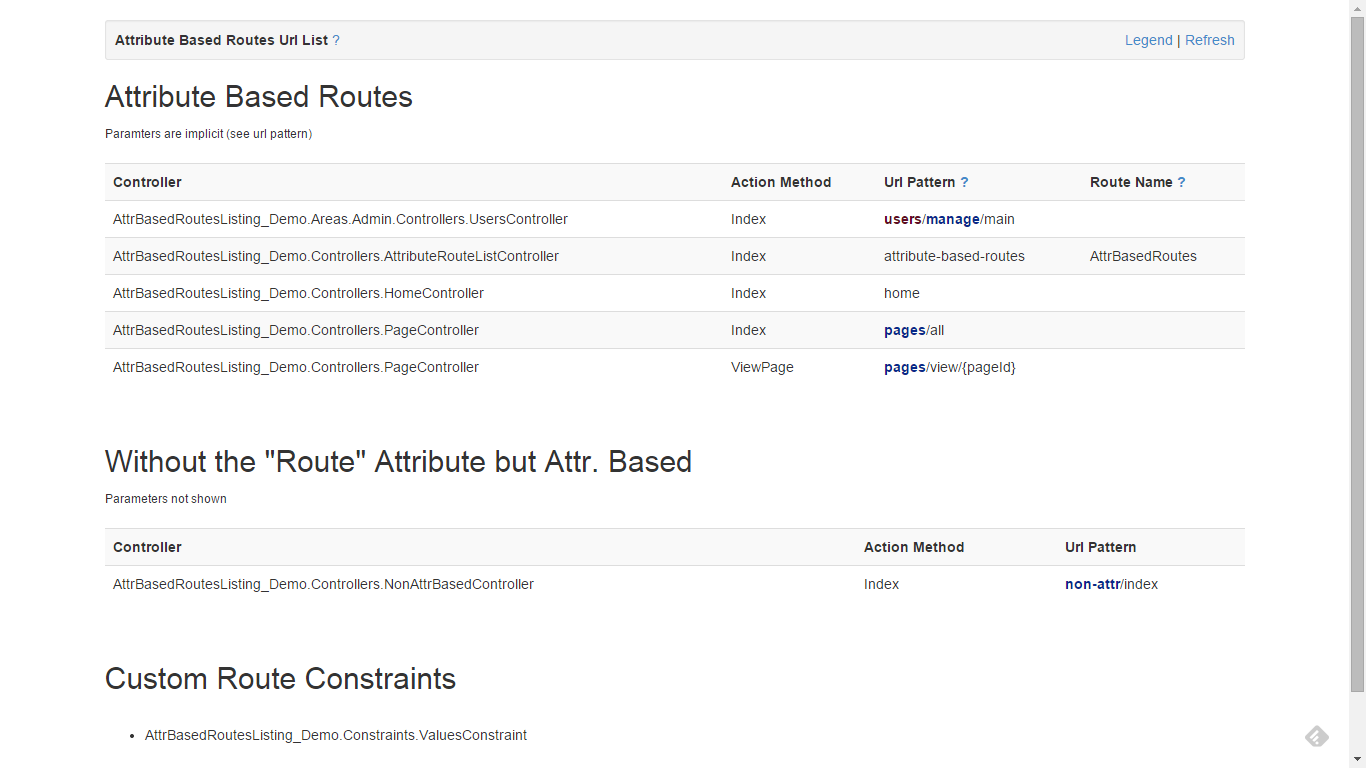Click the question mark next to Url Pattern
The width and height of the screenshot is (1366, 768).
964,182
